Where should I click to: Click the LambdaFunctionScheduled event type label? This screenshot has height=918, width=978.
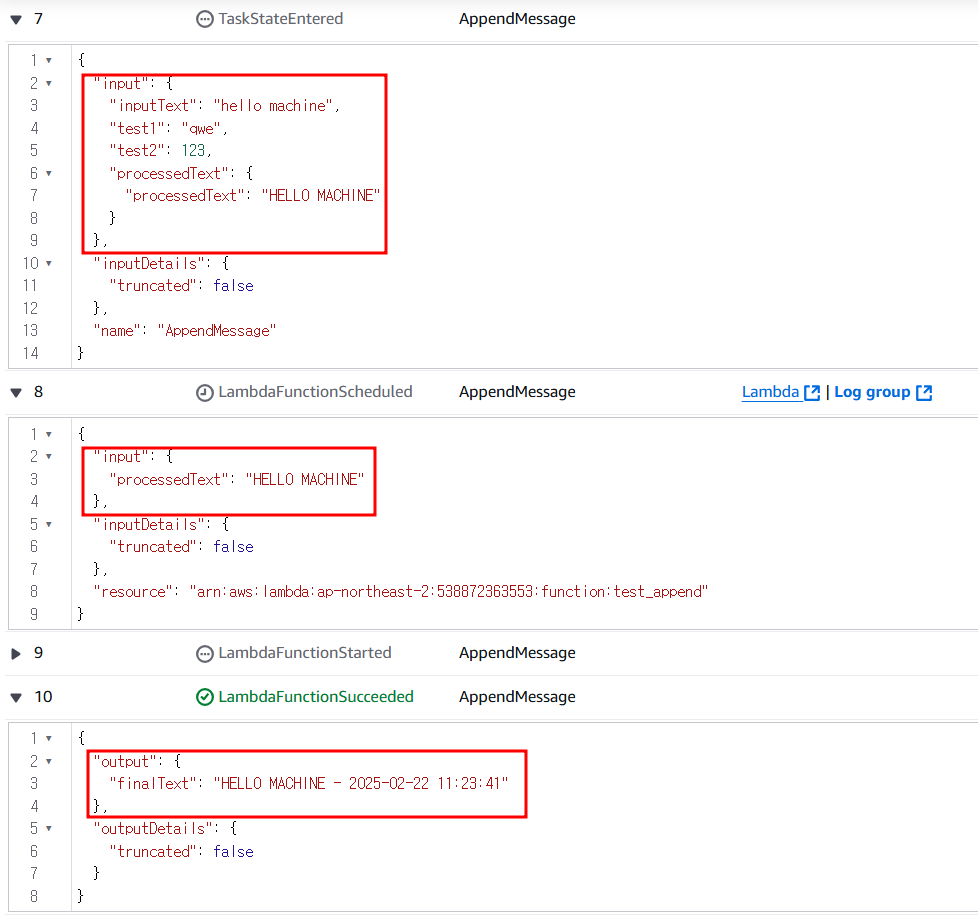tap(315, 392)
